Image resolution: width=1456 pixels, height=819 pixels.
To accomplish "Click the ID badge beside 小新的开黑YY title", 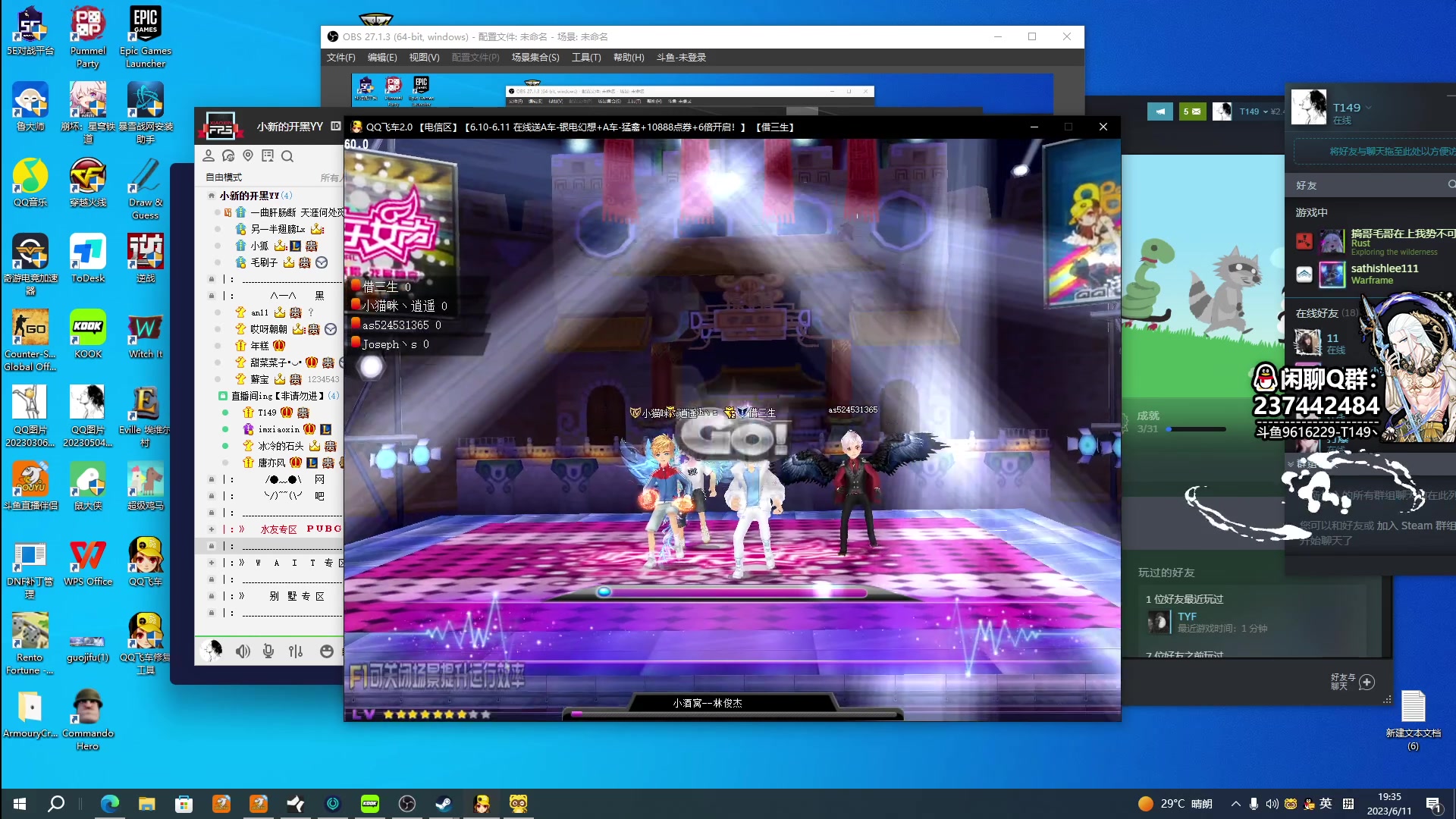I will [x=336, y=127].
